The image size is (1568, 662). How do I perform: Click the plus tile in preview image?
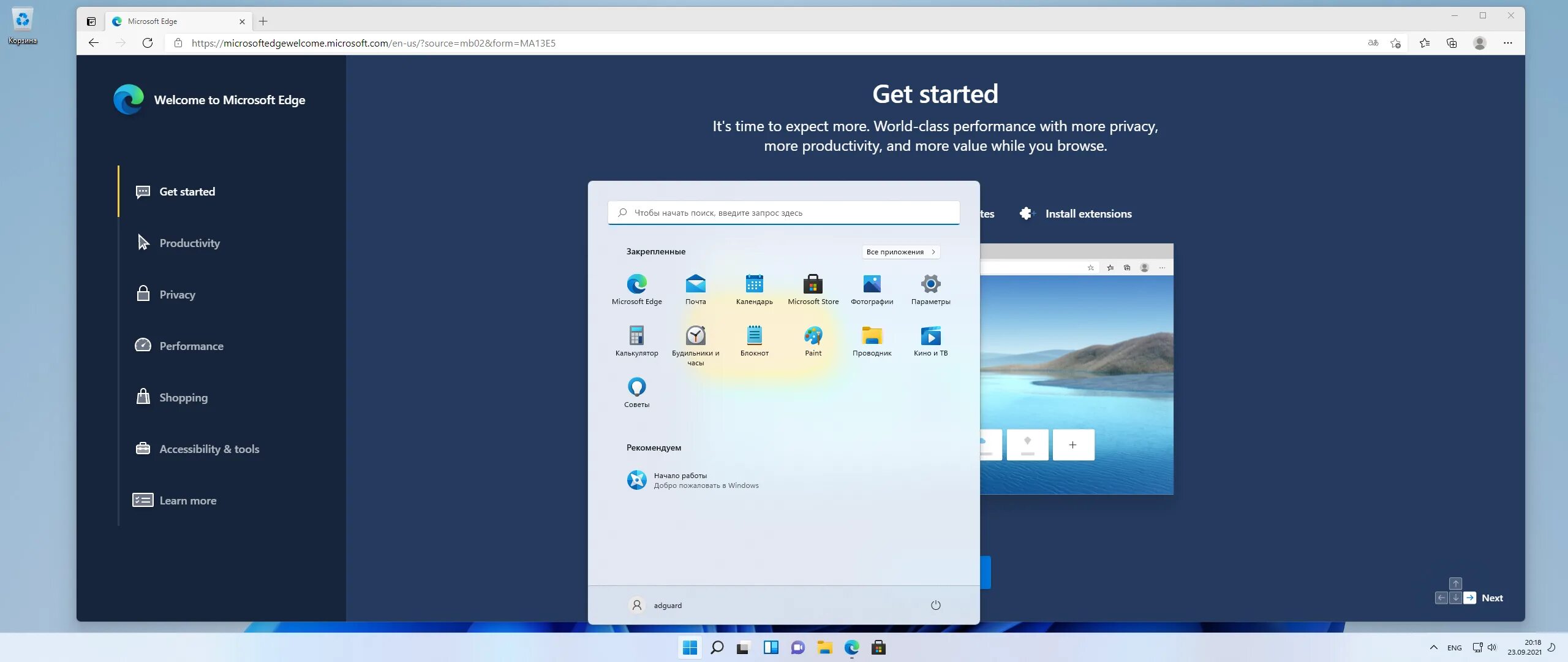pyautogui.click(x=1073, y=445)
